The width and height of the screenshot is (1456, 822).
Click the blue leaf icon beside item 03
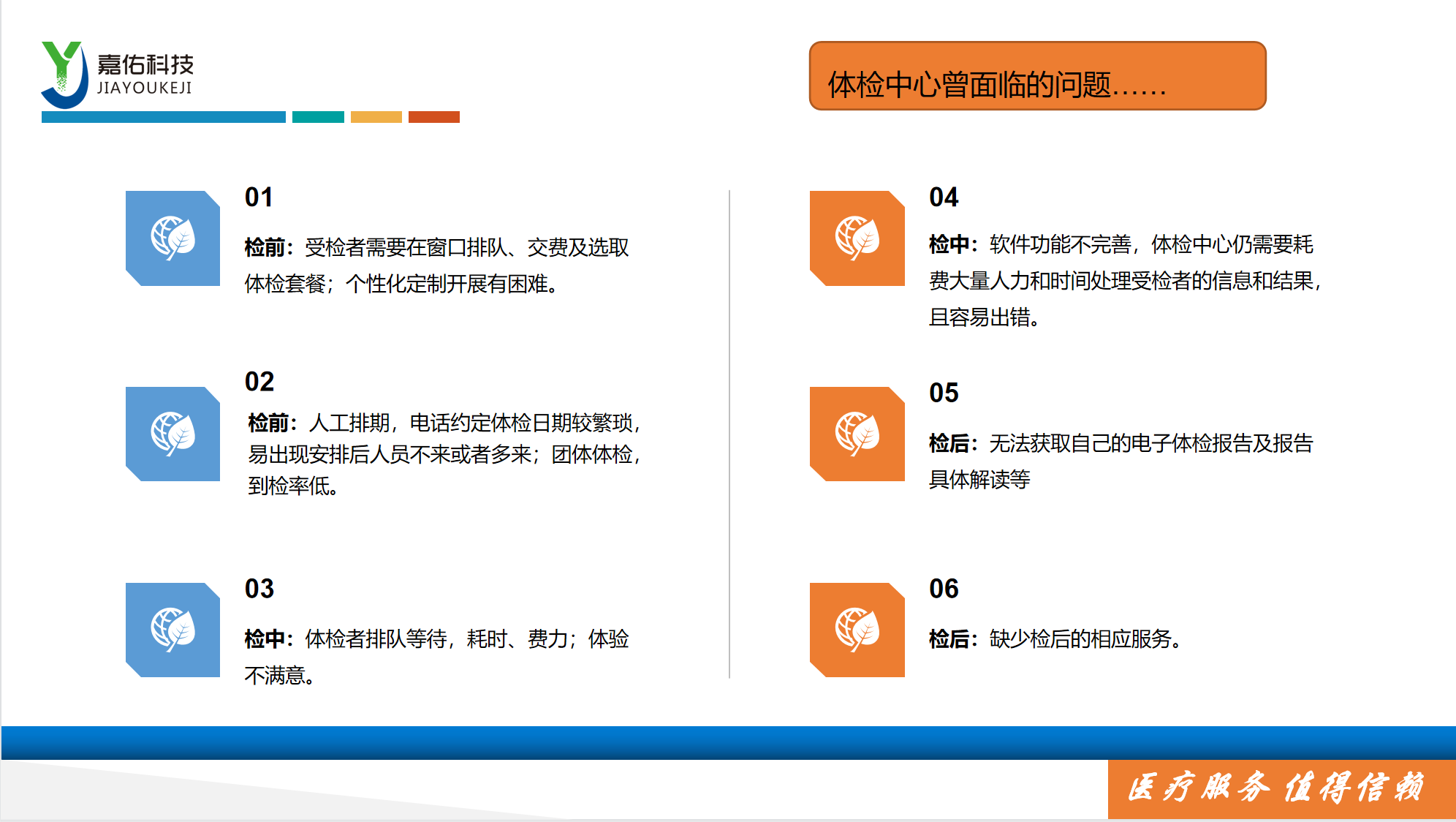pos(172,630)
